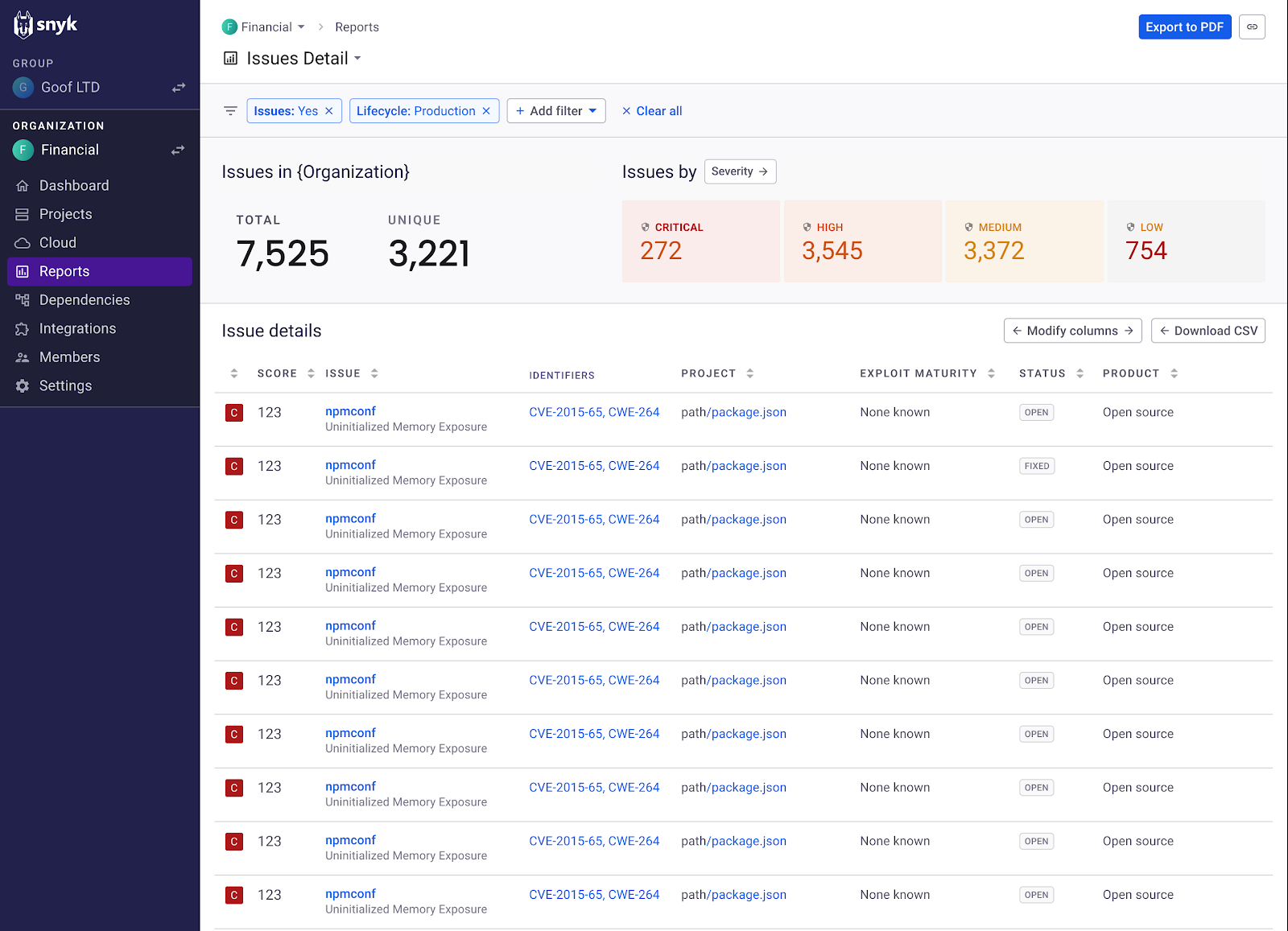Open the Issues by Severity selector
This screenshot has height=931, width=1288.
[740, 171]
